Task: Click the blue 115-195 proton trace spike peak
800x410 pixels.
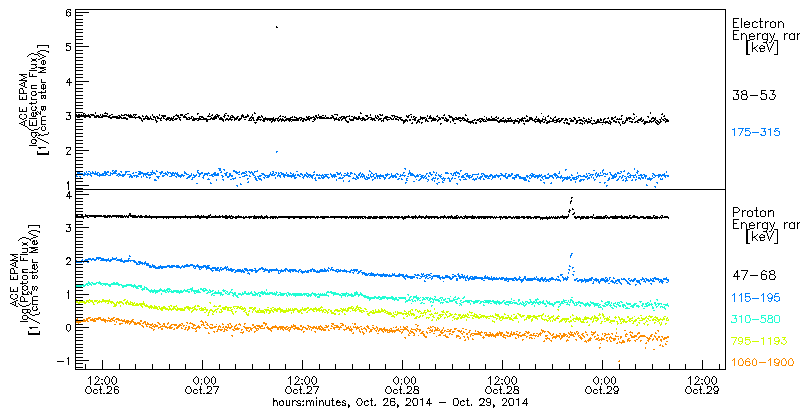Action: (572, 253)
